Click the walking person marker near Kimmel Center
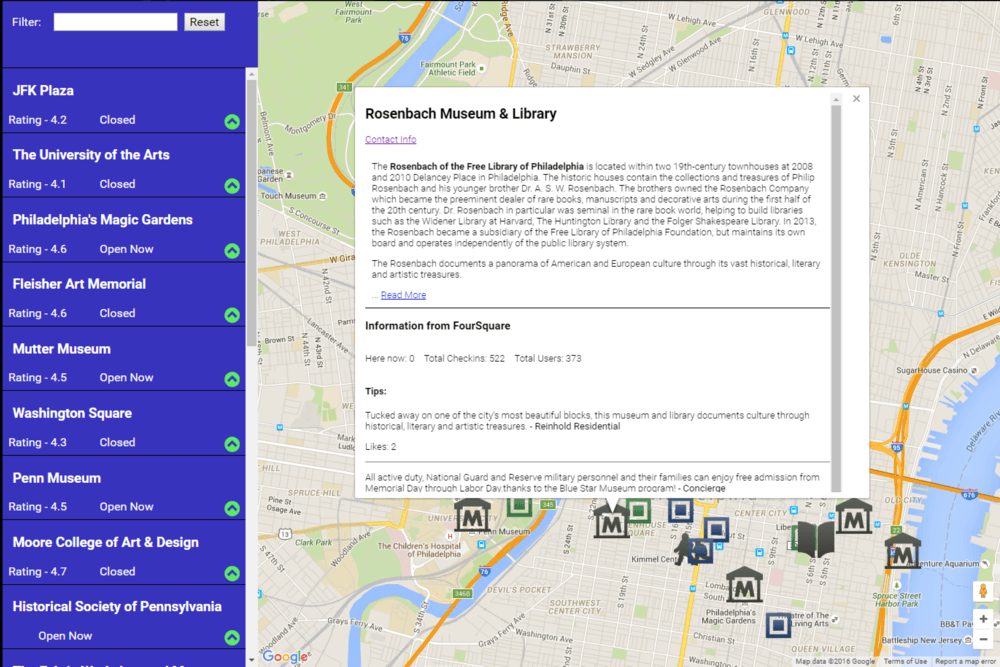The image size is (1000, 667). tap(684, 550)
